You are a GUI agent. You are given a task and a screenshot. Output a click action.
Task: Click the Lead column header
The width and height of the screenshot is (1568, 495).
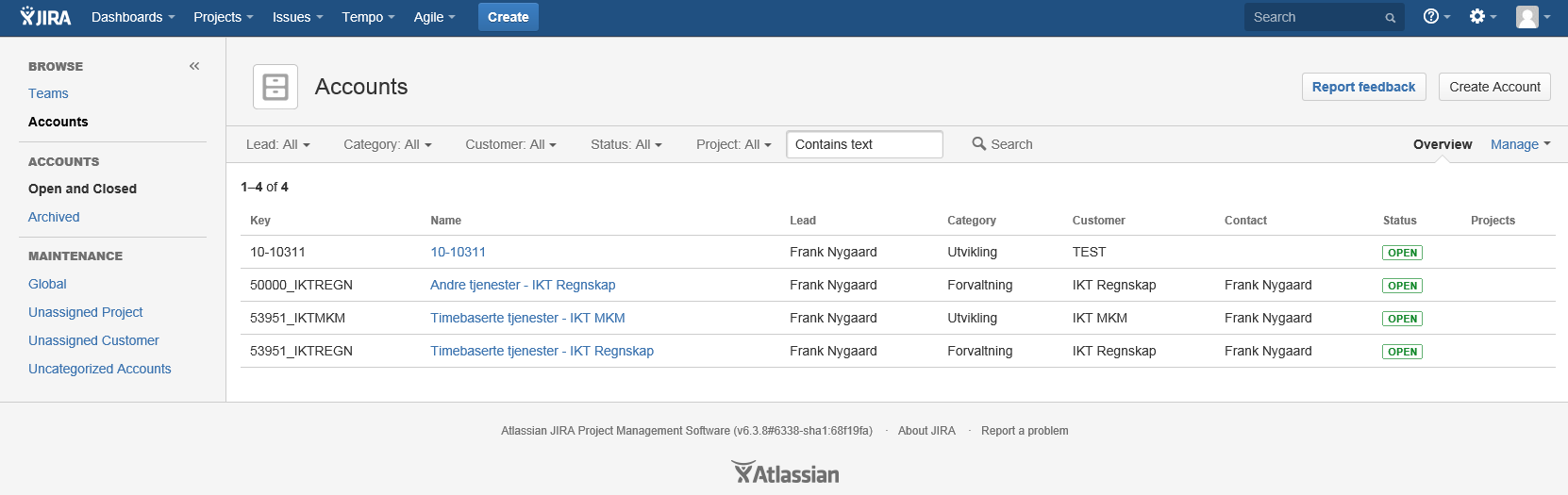[803, 221]
